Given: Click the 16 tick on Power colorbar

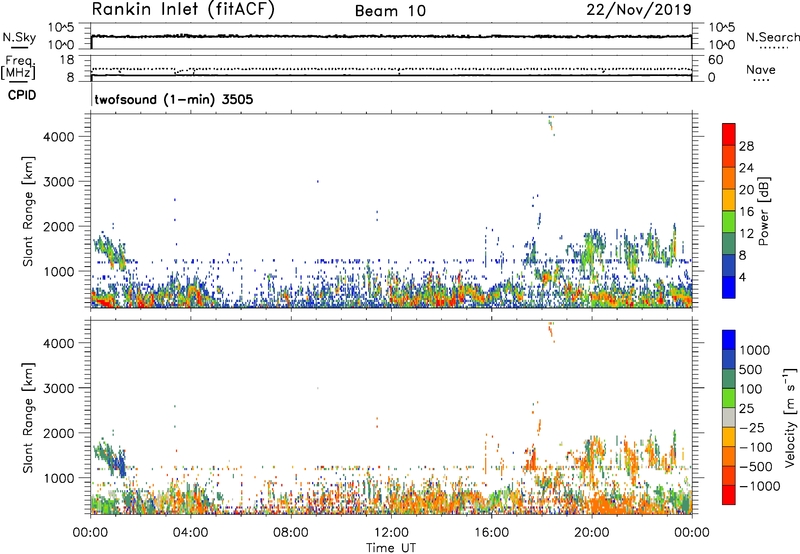Looking at the screenshot, I should (746, 212).
